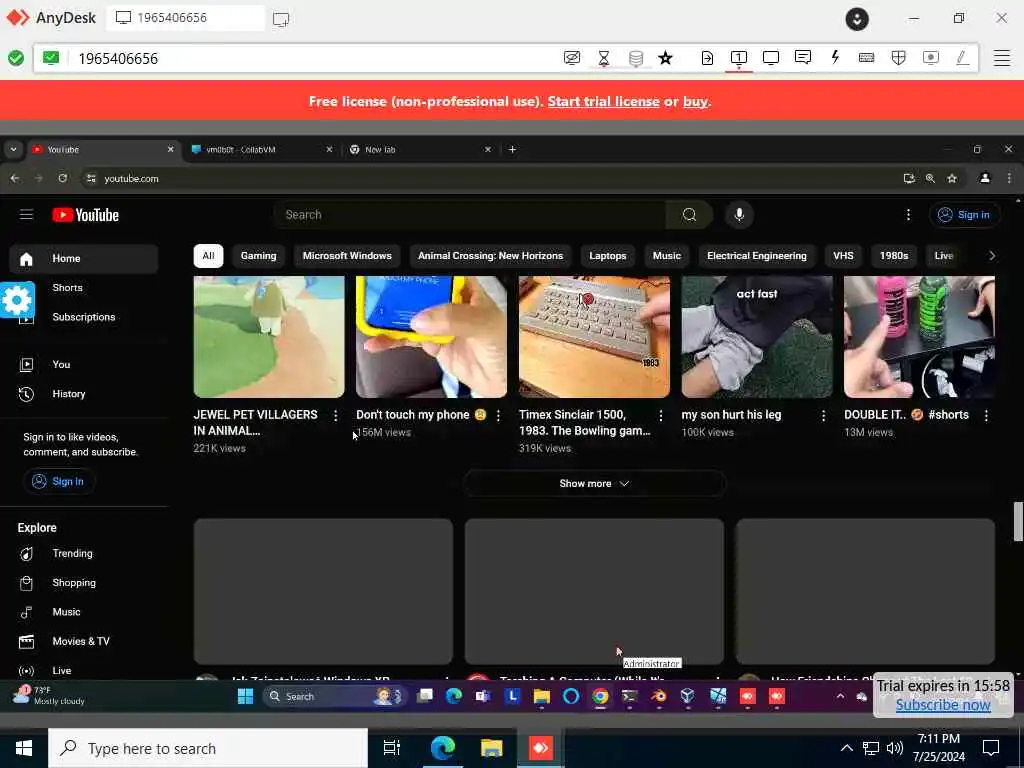Viewport: 1024px width, 768px height.
Task: Open options for Don't touch my phone
Action: 498,415
